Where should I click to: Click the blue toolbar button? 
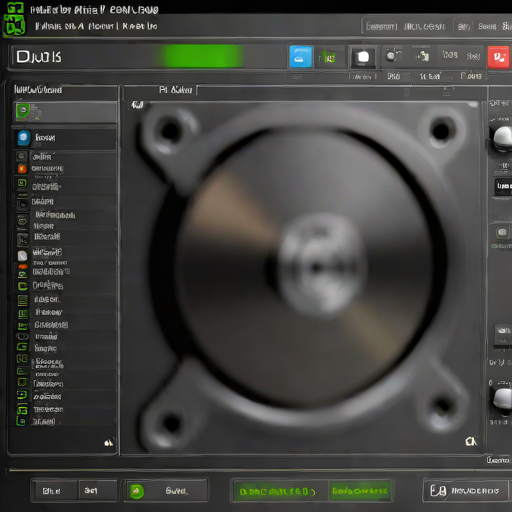click(x=301, y=57)
